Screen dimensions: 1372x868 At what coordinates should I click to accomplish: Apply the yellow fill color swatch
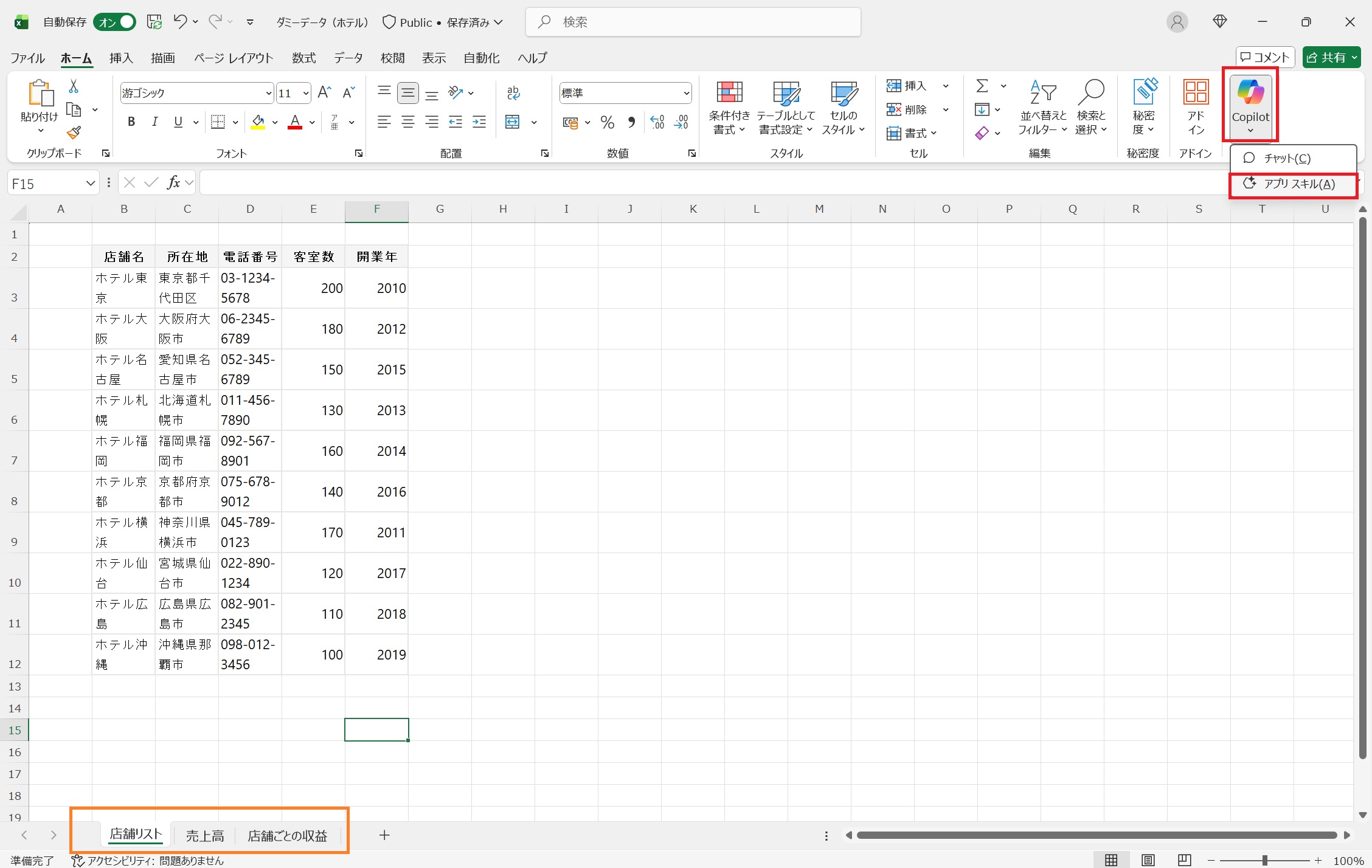click(258, 122)
